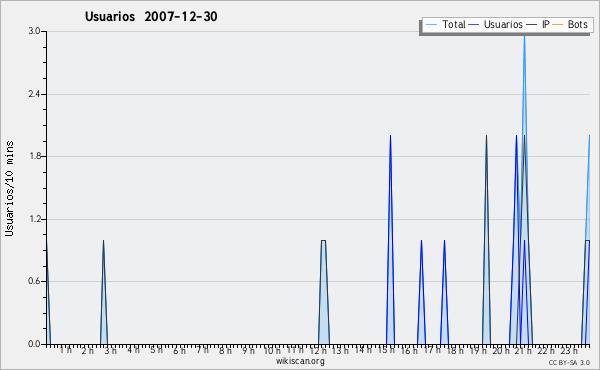Click the 'wikiscan.org' label under the axis
Viewport: 600px width, 370px height.
point(300,361)
